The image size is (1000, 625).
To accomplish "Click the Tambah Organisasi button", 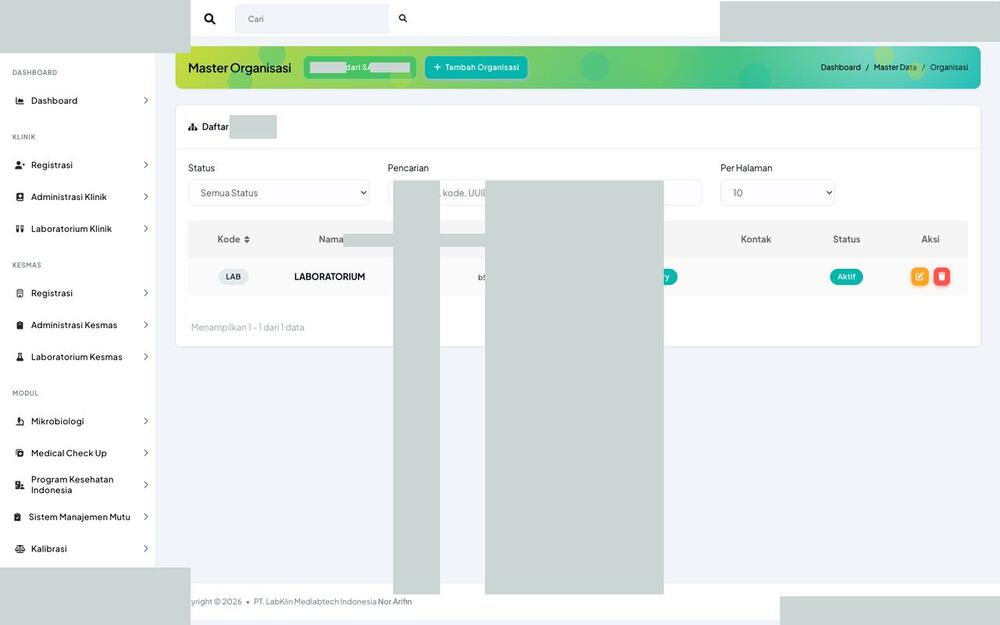I will pyautogui.click(x=476, y=68).
